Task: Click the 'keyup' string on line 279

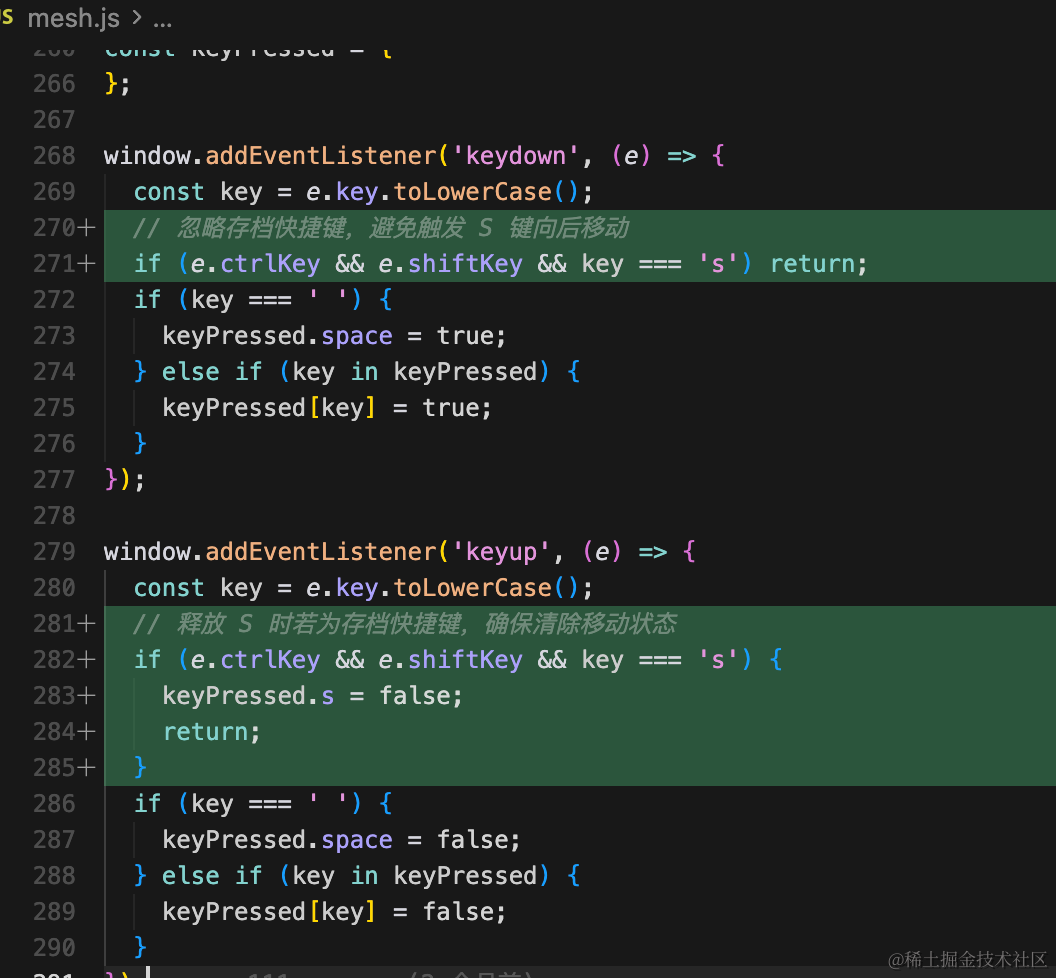Action: tap(501, 552)
